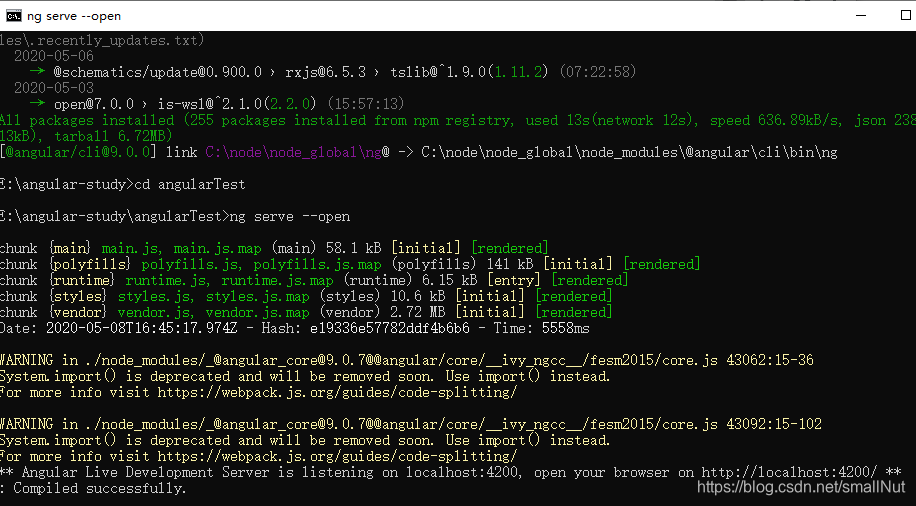
Task: Click the date text '2020-05-06'
Action: coord(54,56)
